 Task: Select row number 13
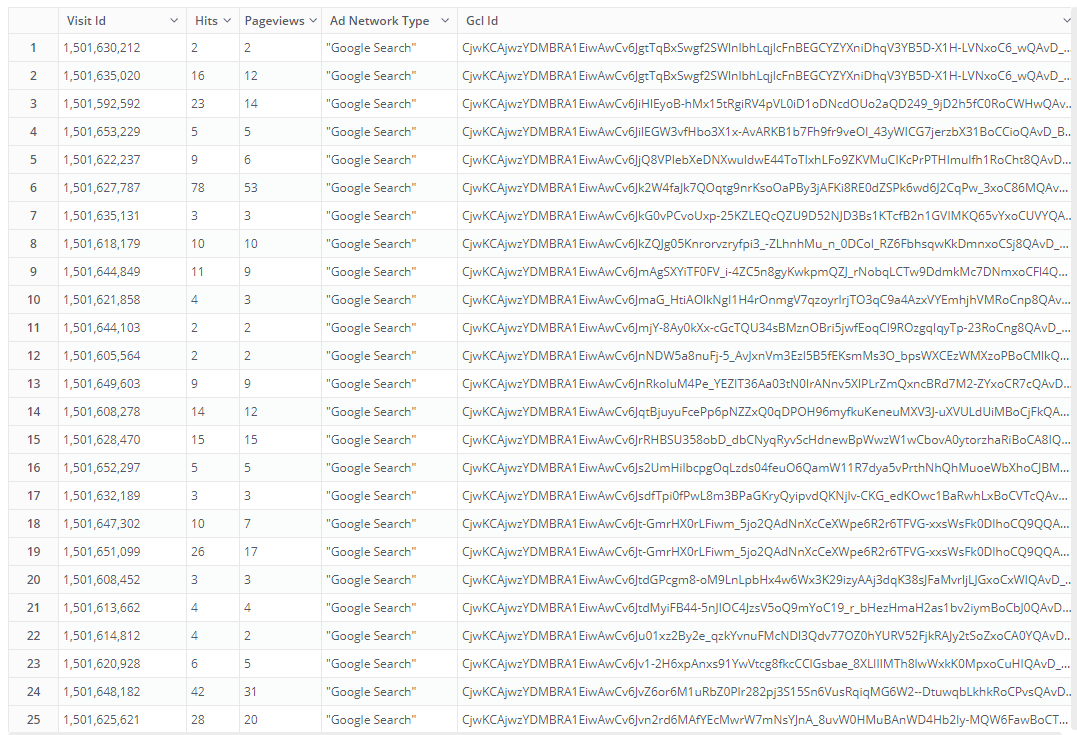33,384
